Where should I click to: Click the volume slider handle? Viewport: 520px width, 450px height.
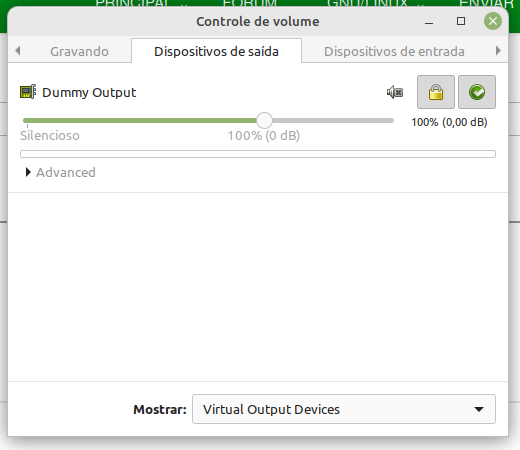coord(264,120)
